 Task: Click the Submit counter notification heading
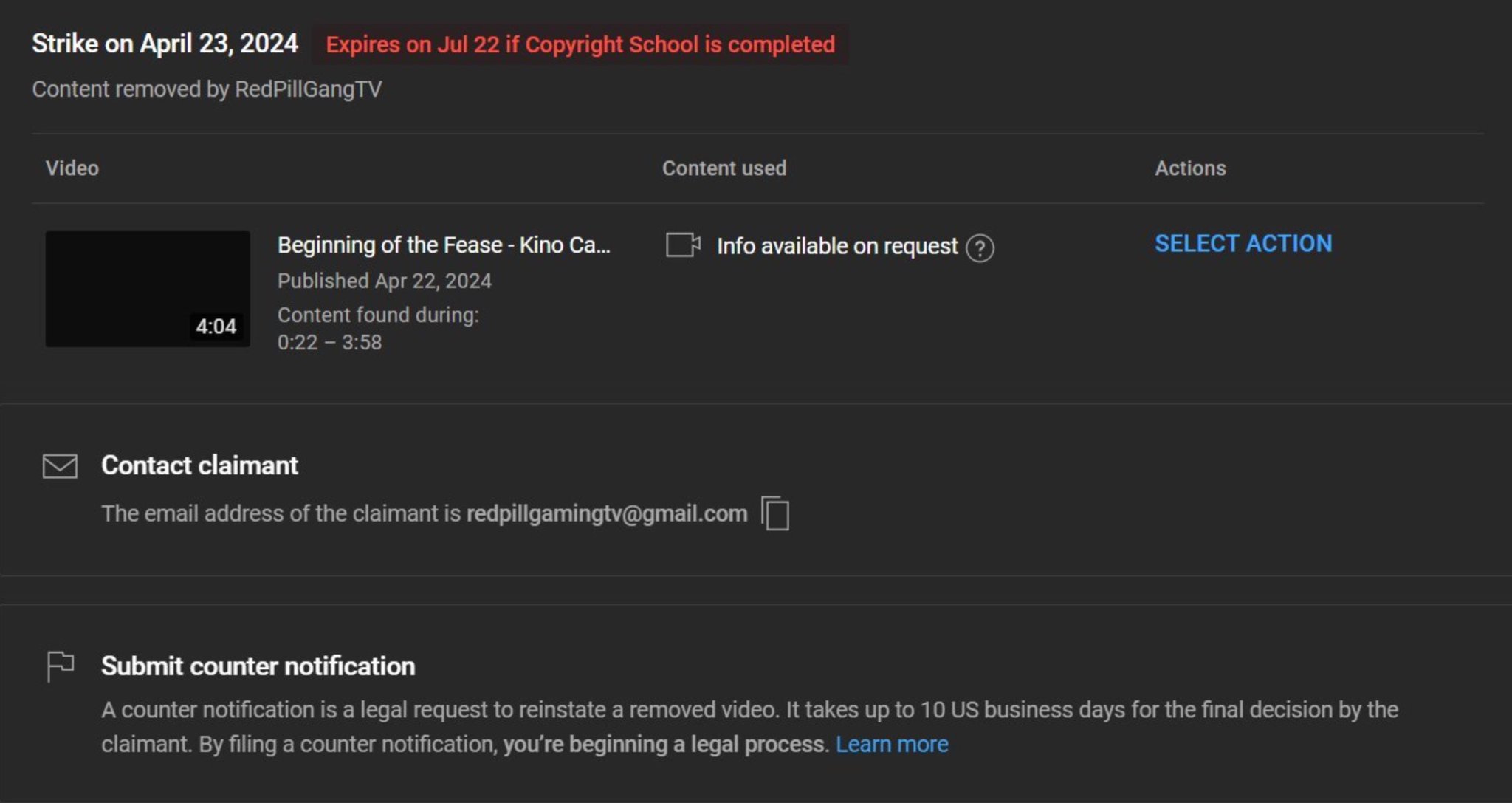(x=258, y=666)
